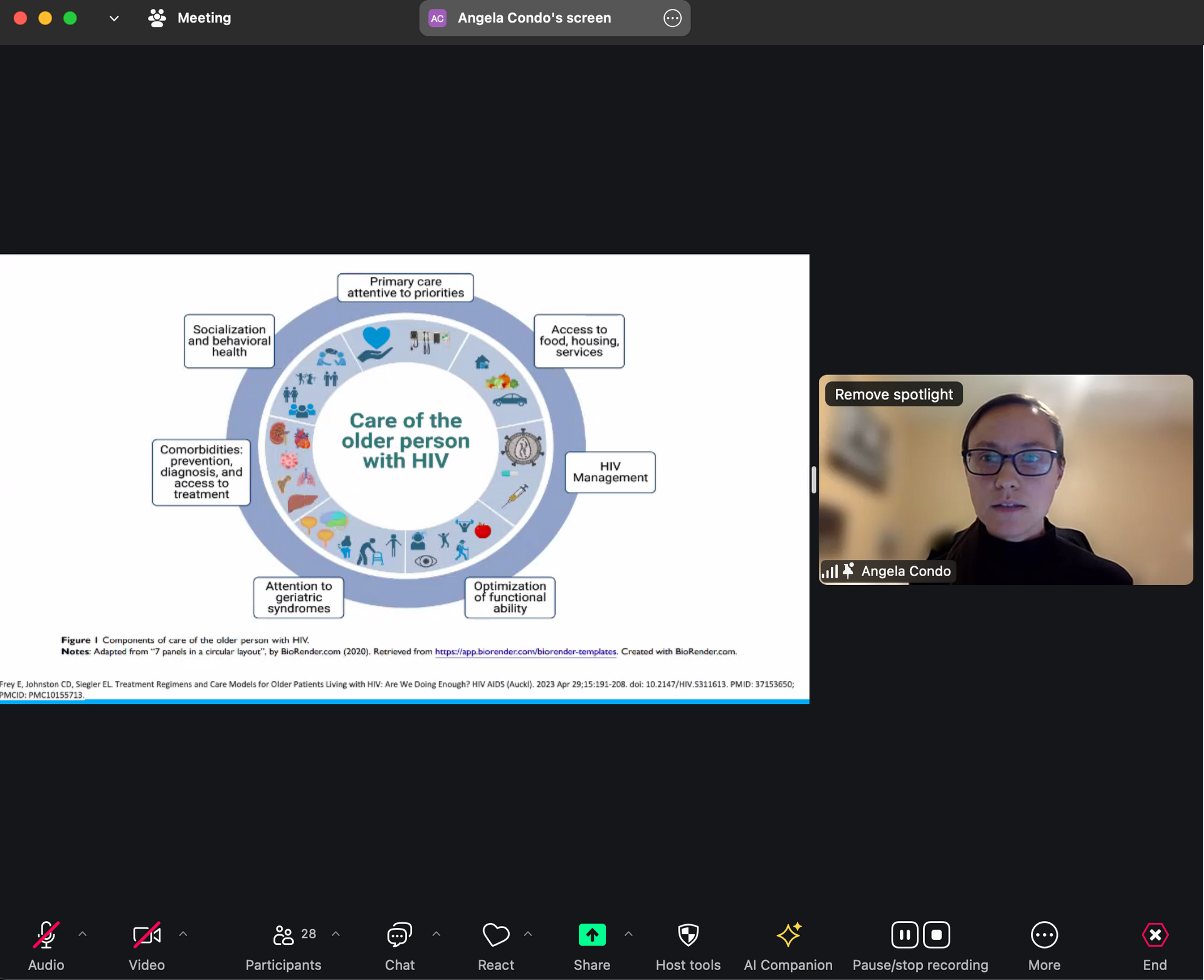Click the End meeting icon
Screen dimensions: 1204x980
1154,934
